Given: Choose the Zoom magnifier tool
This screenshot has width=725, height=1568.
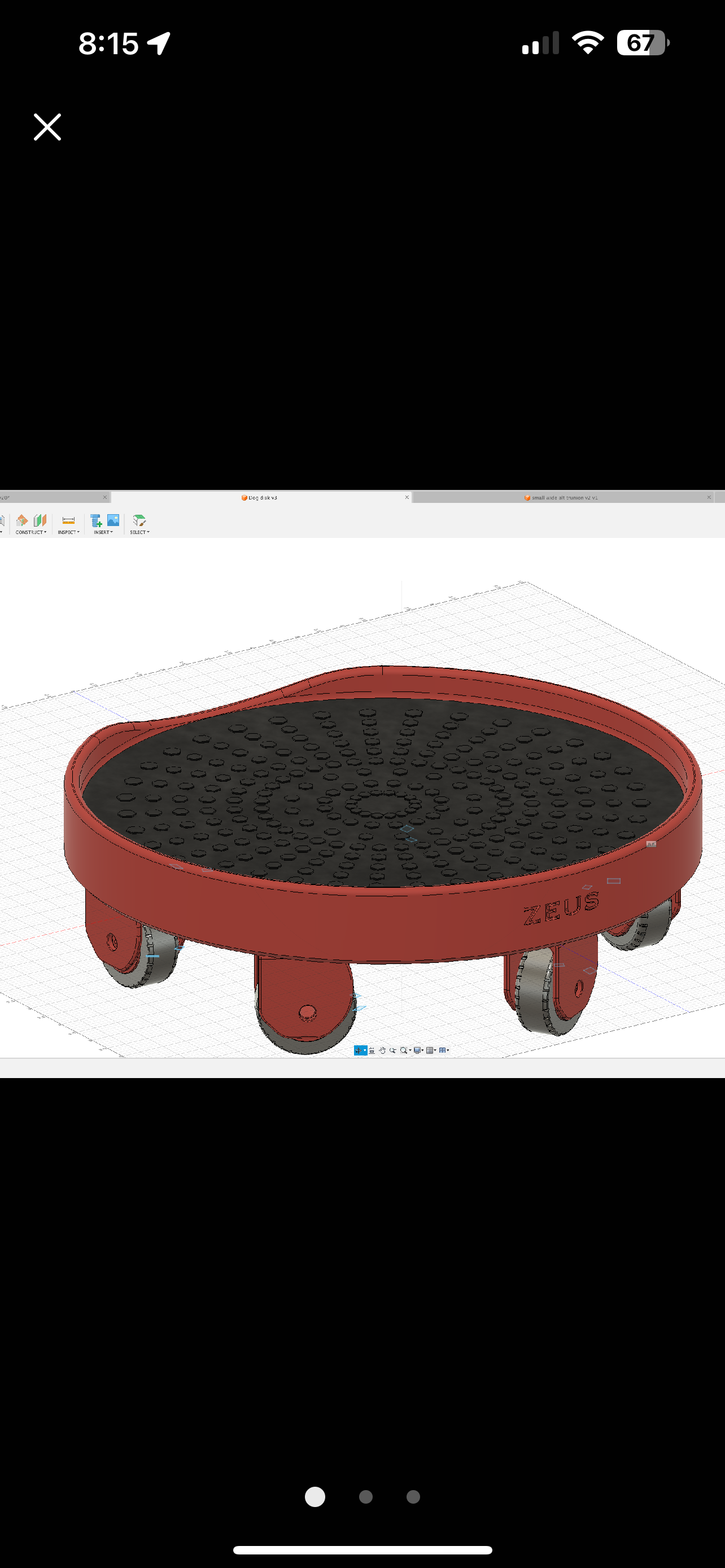Looking at the screenshot, I should [393, 1050].
